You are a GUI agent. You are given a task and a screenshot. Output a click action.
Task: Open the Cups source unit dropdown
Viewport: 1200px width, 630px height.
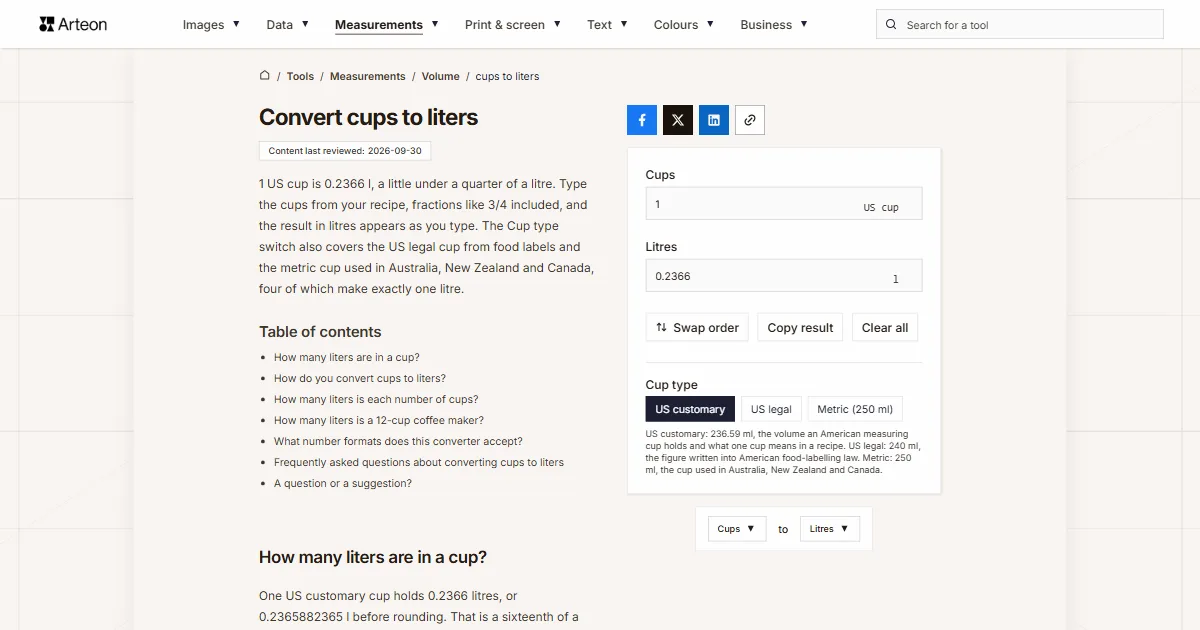click(x=737, y=529)
